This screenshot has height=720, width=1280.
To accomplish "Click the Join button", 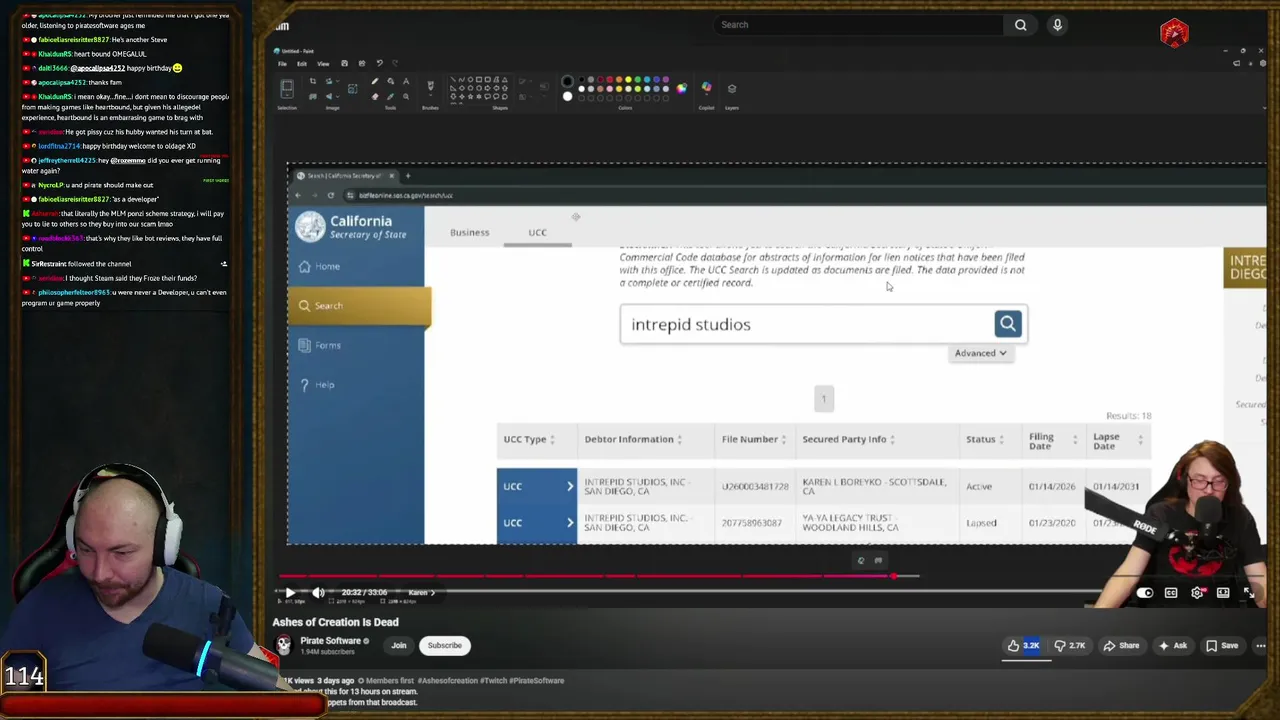I will pyautogui.click(x=399, y=645).
